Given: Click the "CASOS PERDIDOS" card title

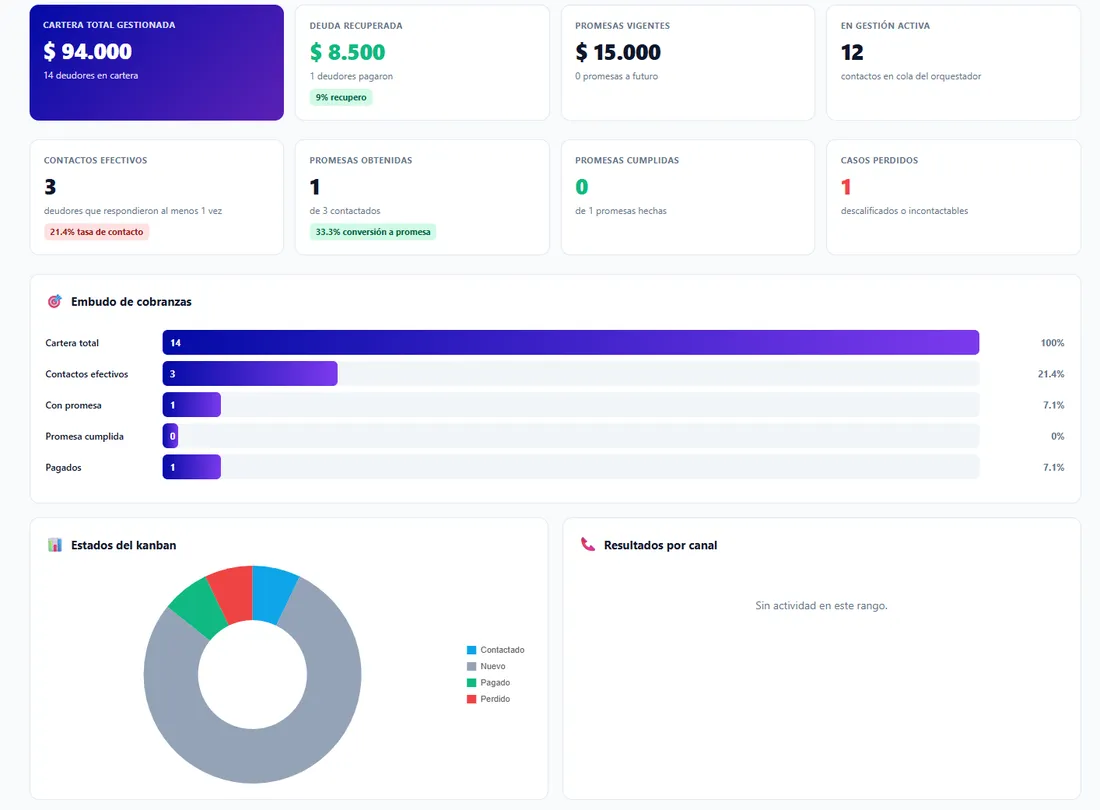Looking at the screenshot, I should point(879,160).
